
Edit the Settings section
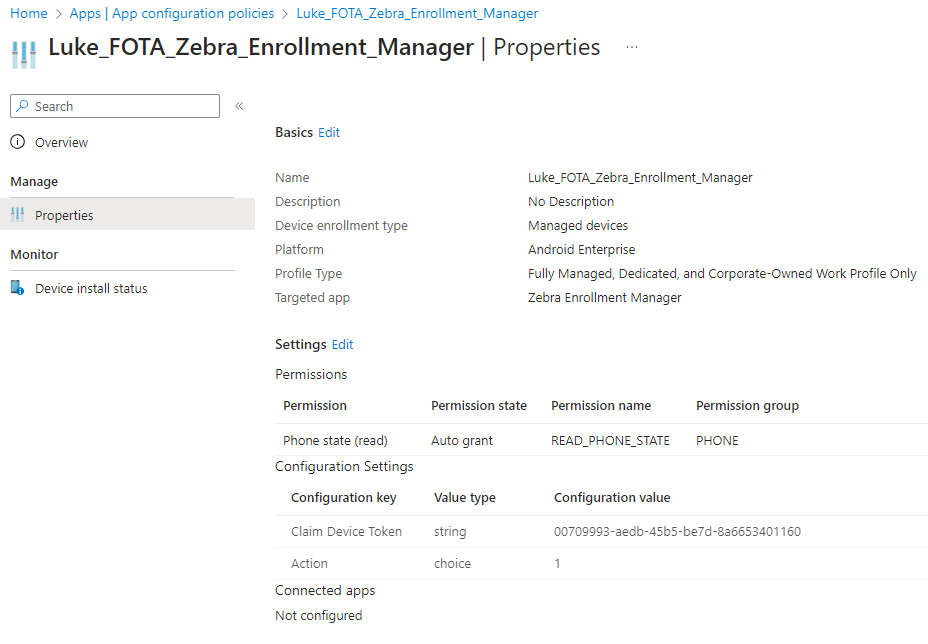pos(343,344)
